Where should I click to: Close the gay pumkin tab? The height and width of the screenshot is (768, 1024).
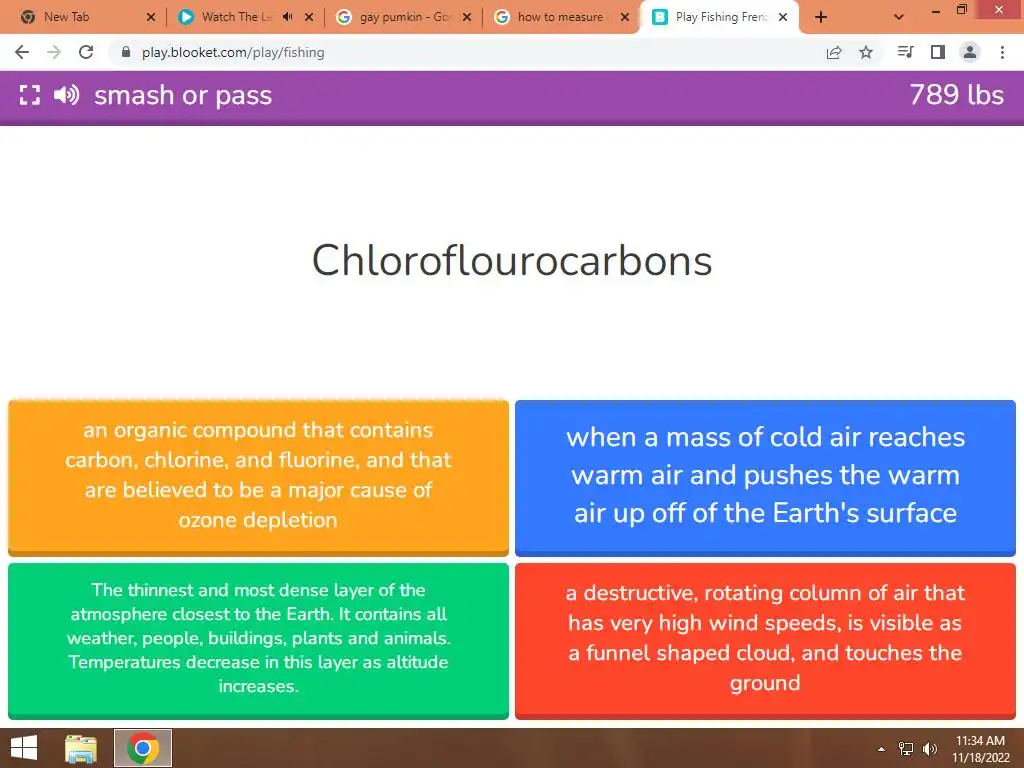coord(467,17)
